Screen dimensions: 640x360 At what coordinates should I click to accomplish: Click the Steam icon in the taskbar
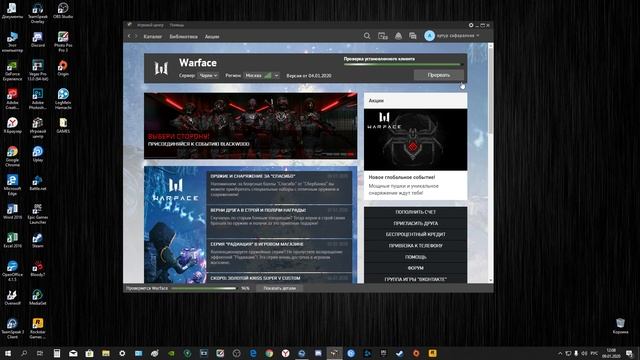(x=400, y=353)
